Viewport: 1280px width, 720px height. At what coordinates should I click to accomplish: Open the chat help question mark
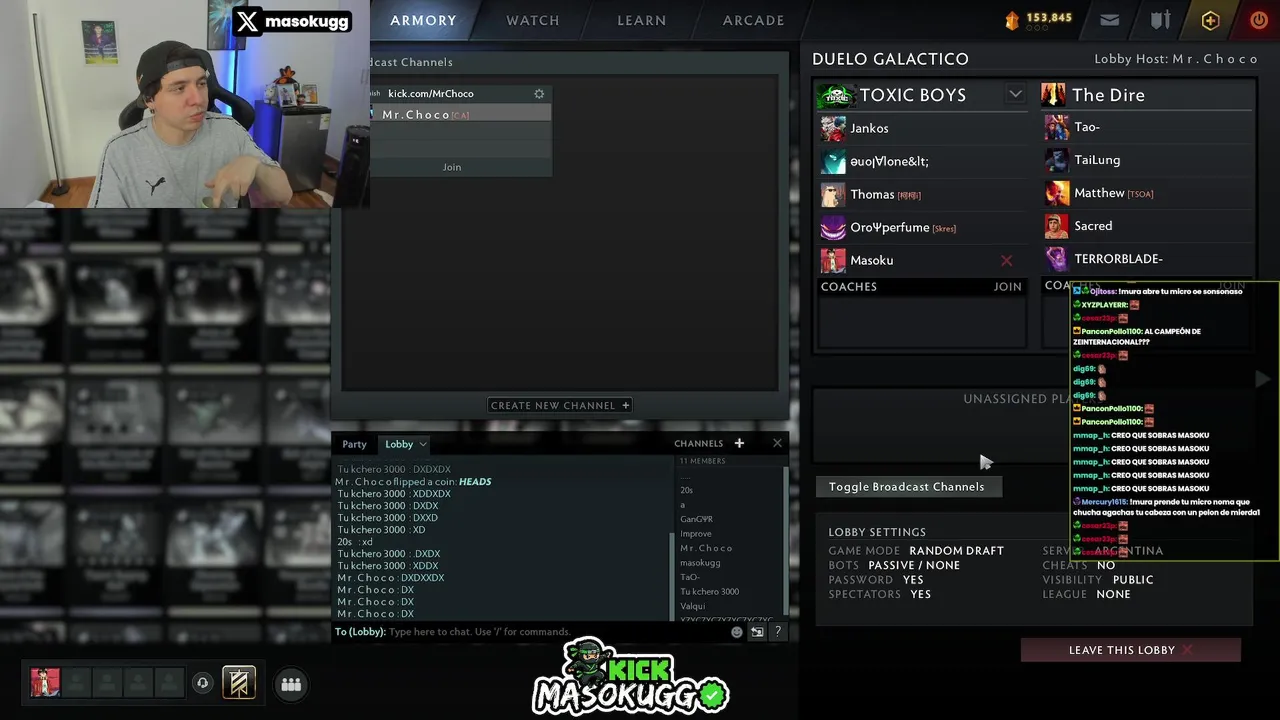pos(777,632)
